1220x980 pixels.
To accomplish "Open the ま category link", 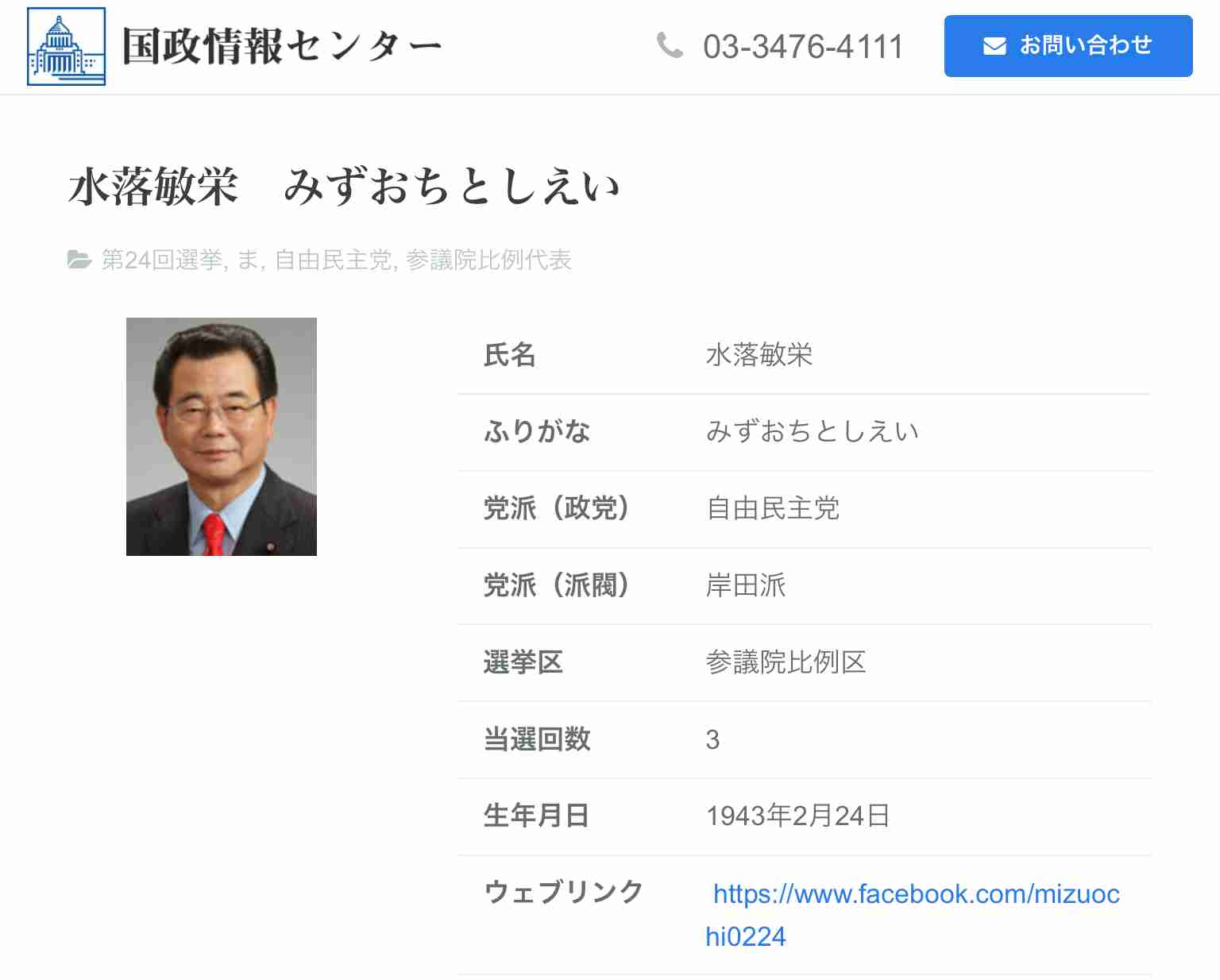I will point(248,260).
